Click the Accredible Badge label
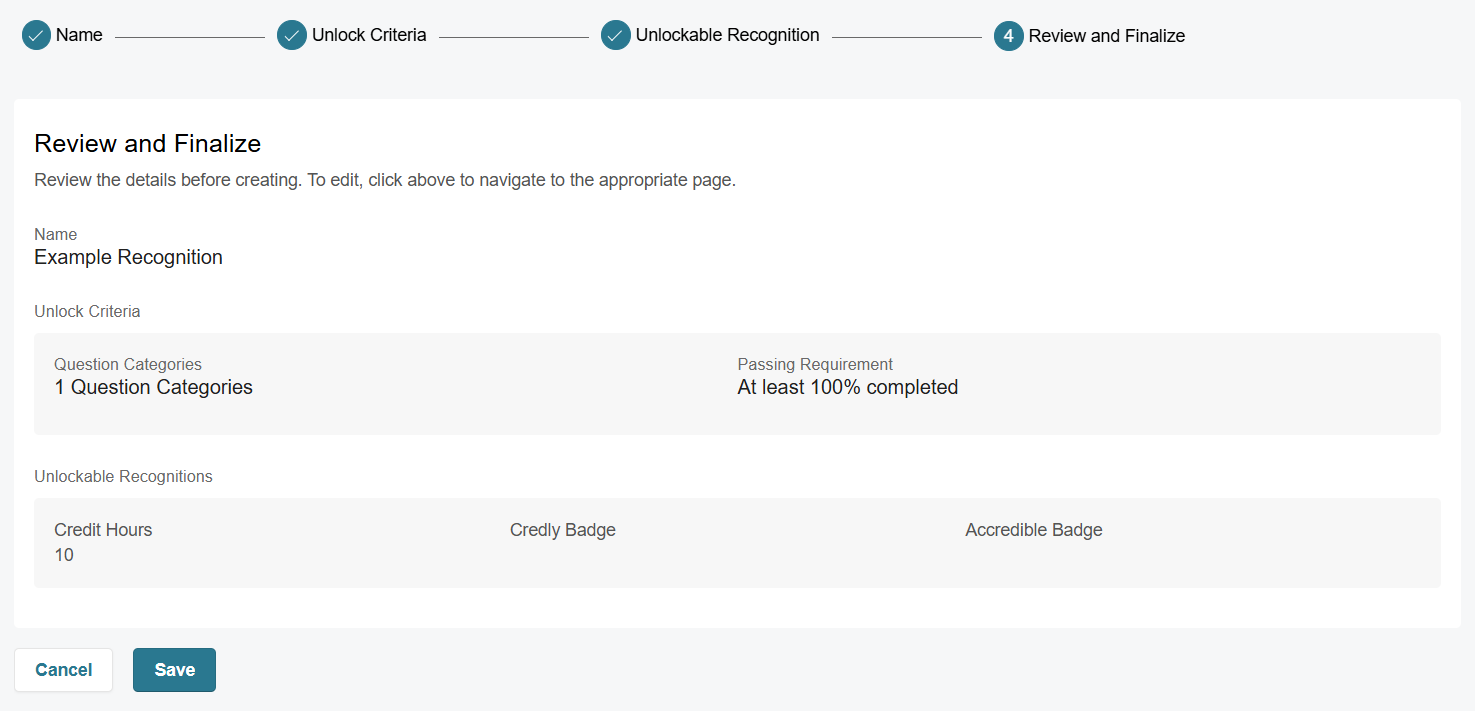The width and height of the screenshot is (1475, 711). [x=1033, y=530]
